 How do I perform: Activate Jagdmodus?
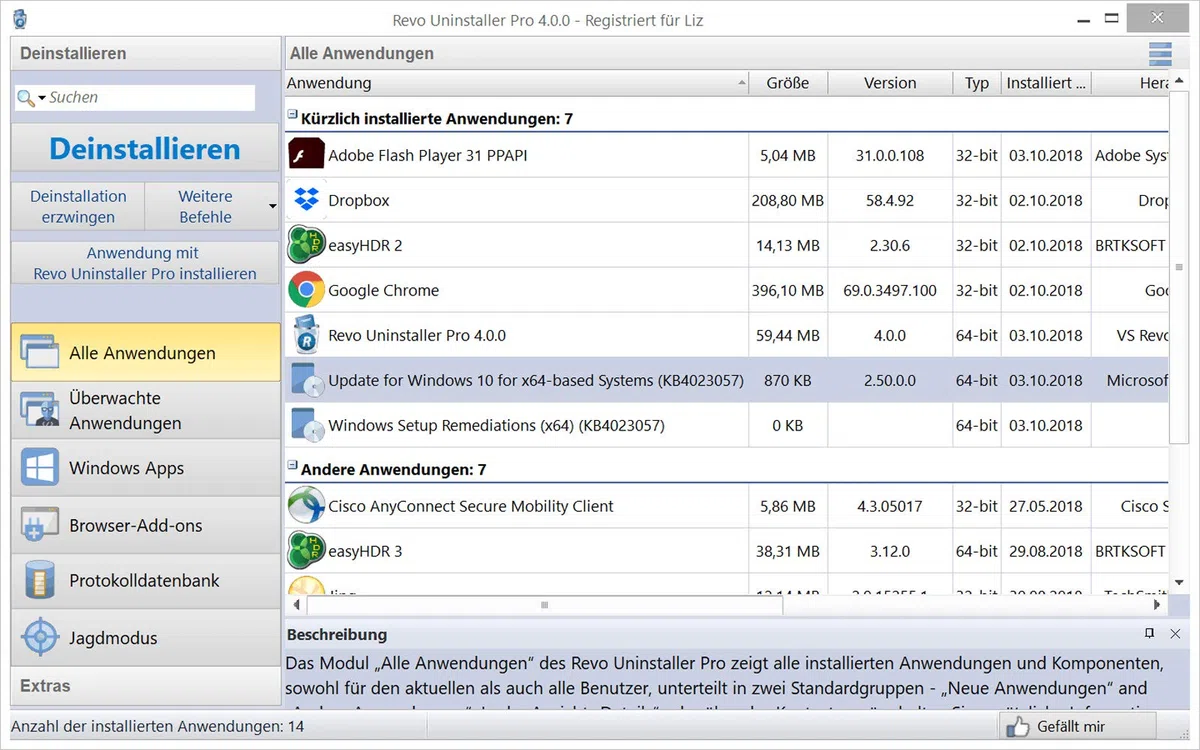pyautogui.click(x=145, y=637)
